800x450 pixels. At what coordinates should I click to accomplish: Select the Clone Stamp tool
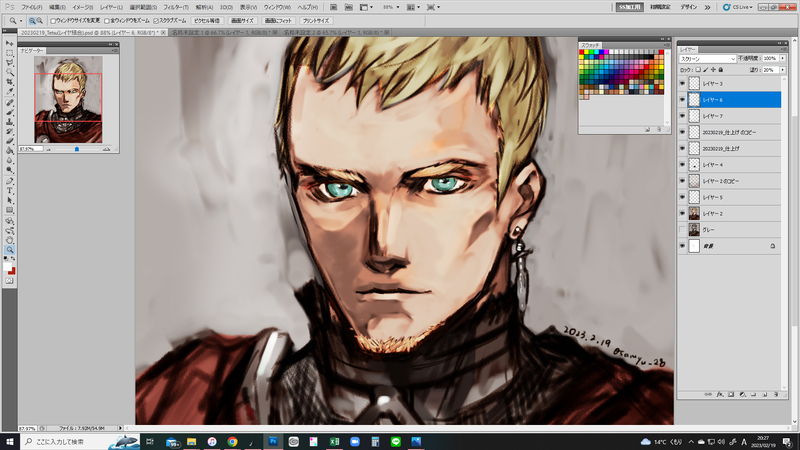[10, 122]
